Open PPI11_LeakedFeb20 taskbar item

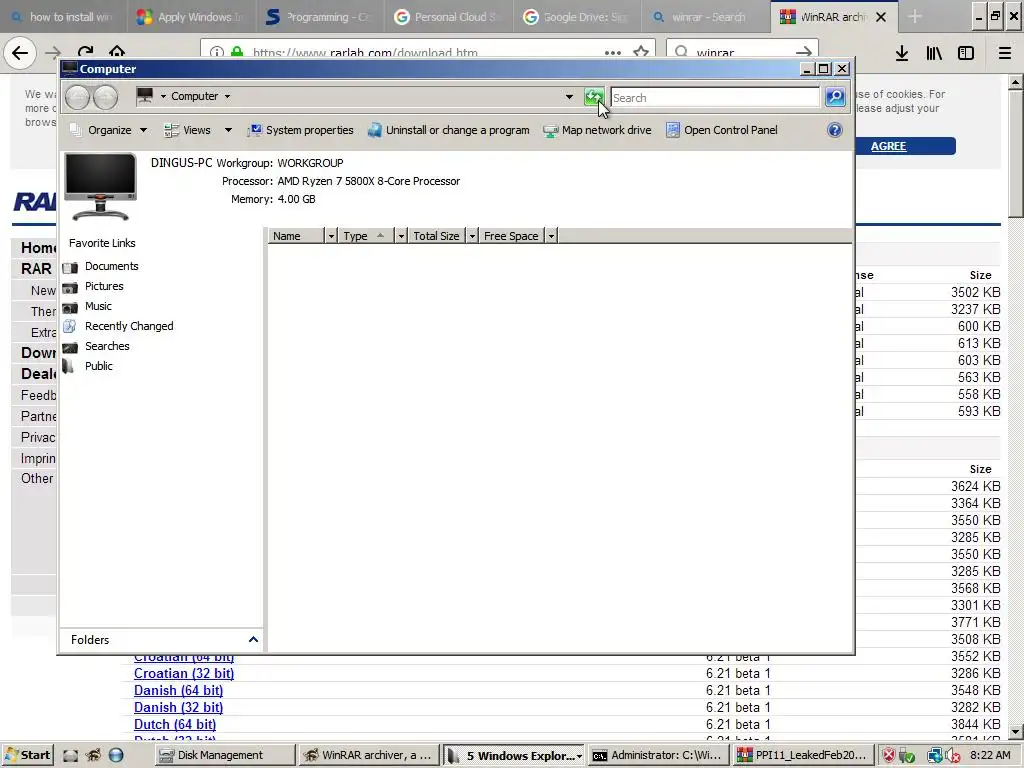point(802,755)
